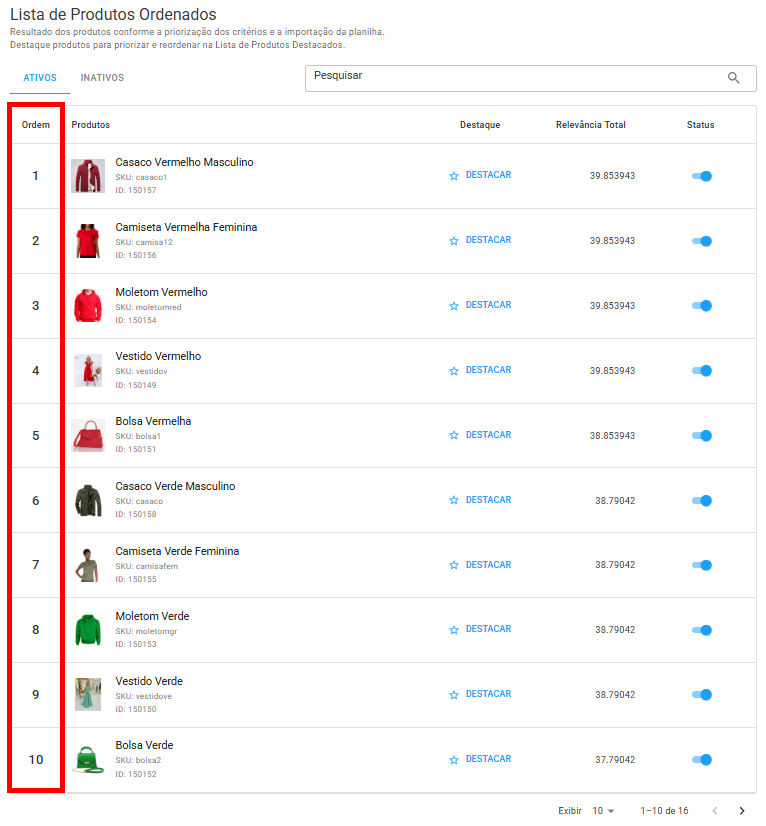The height and width of the screenshot is (826, 766).
Task: Go to previous page arrow
Action: (x=715, y=811)
